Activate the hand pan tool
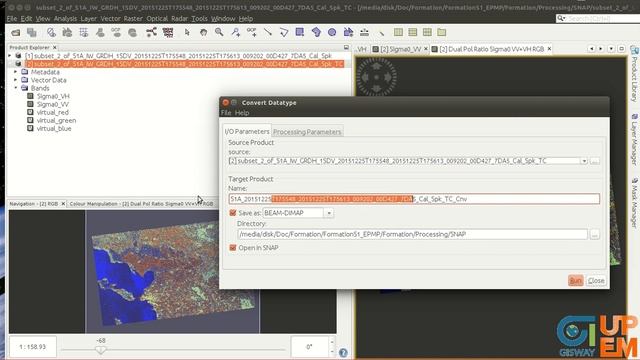 pyautogui.click(x=203, y=32)
